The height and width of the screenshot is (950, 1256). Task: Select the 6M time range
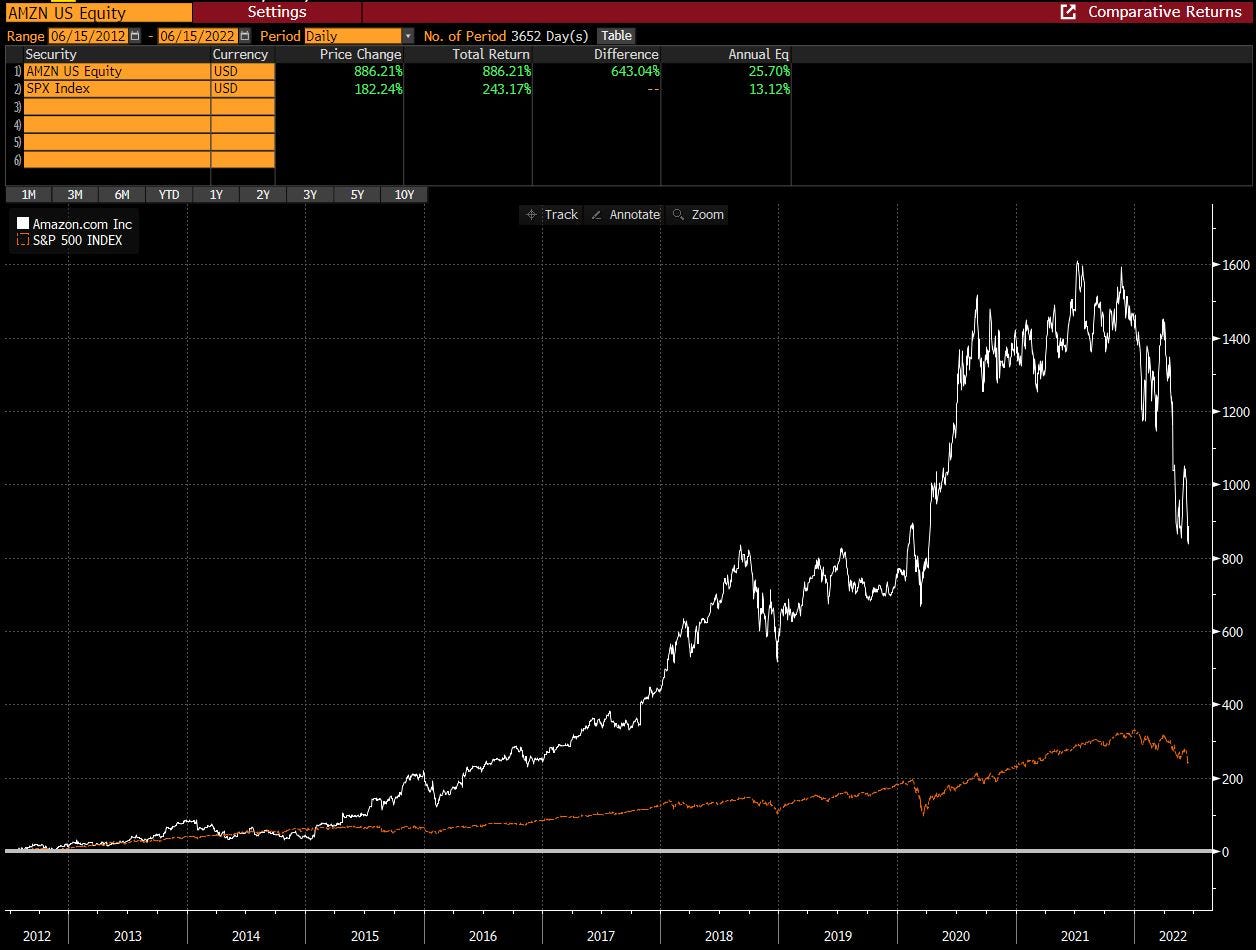tap(122, 195)
